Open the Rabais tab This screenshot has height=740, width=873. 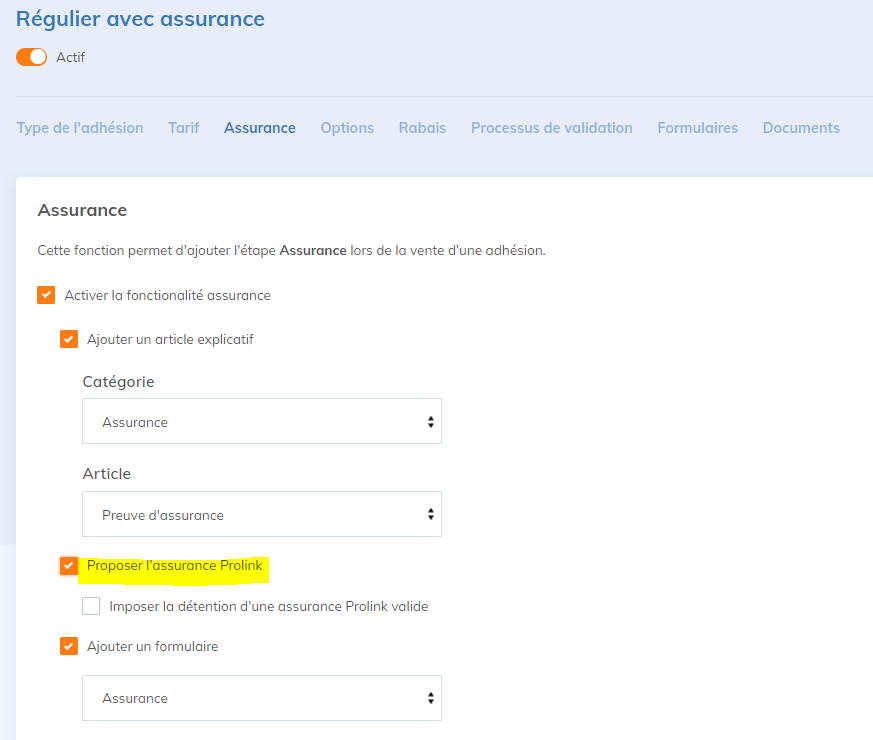(422, 128)
